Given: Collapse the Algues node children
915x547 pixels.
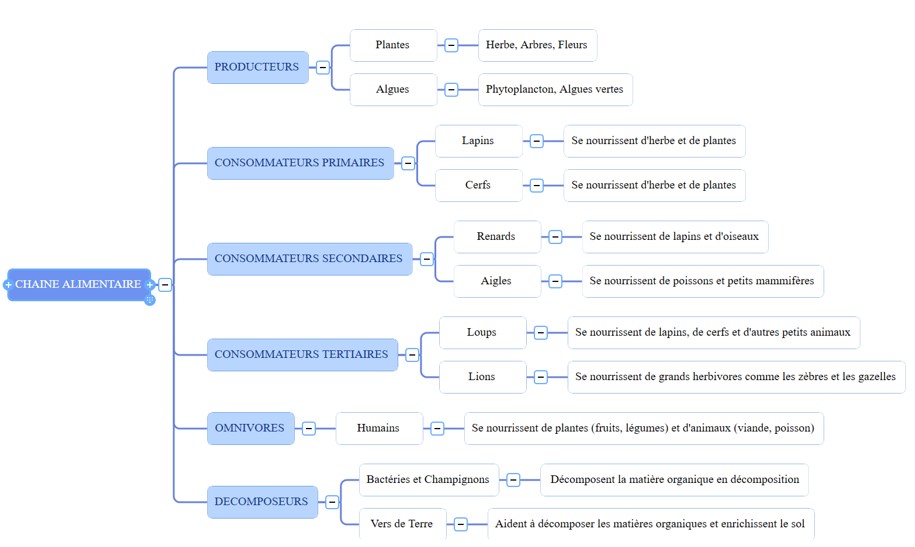Looking at the screenshot, I should coord(451,89).
